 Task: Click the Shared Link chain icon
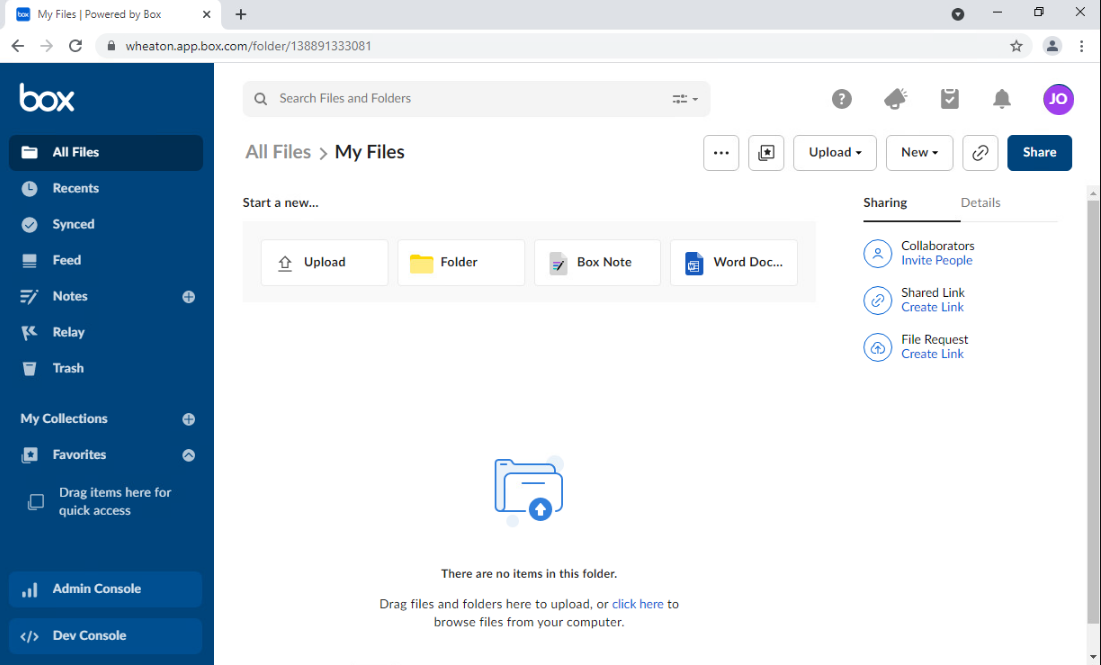tap(878, 301)
